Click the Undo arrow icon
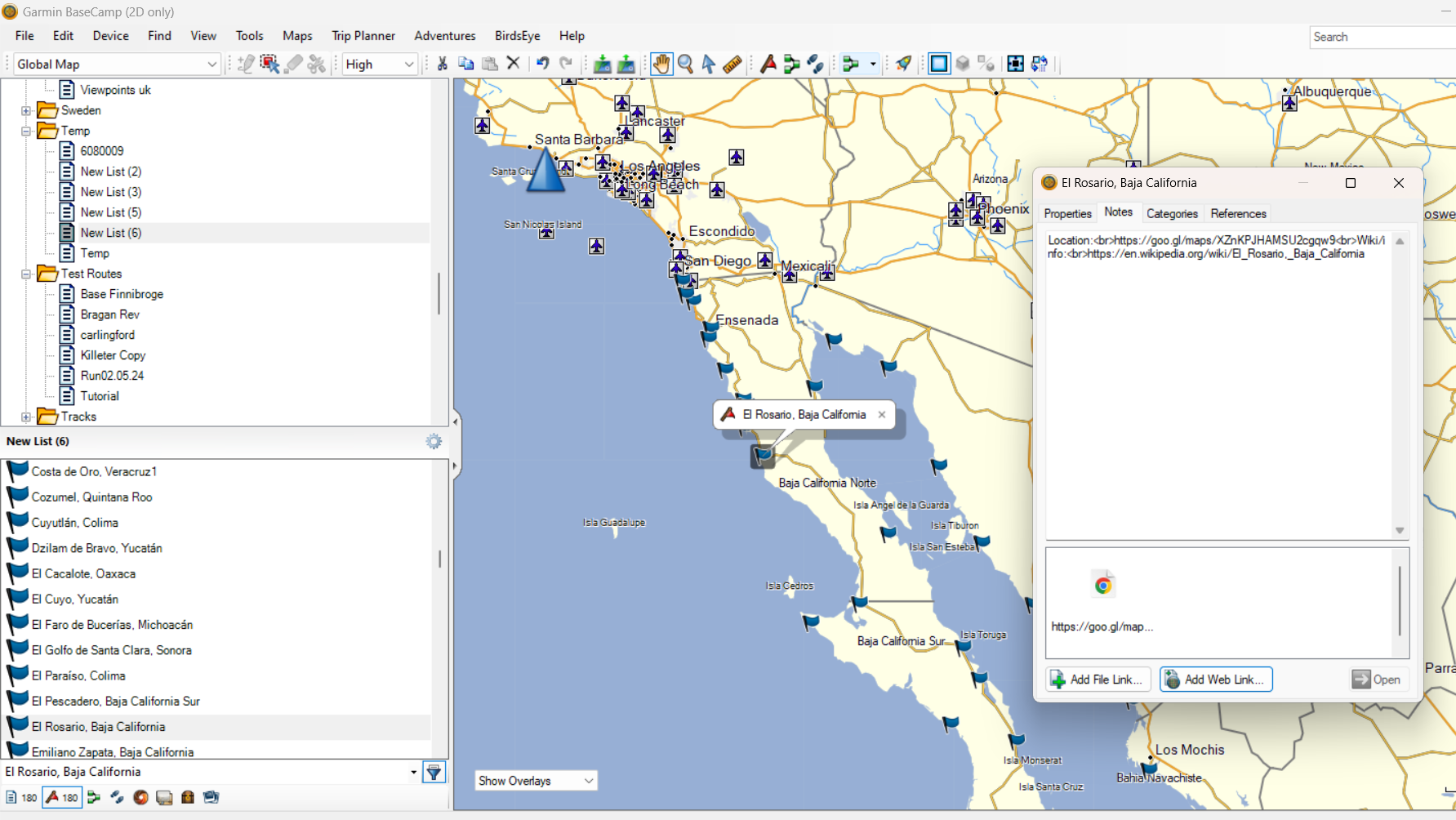The height and width of the screenshot is (820, 1456). tap(542, 64)
